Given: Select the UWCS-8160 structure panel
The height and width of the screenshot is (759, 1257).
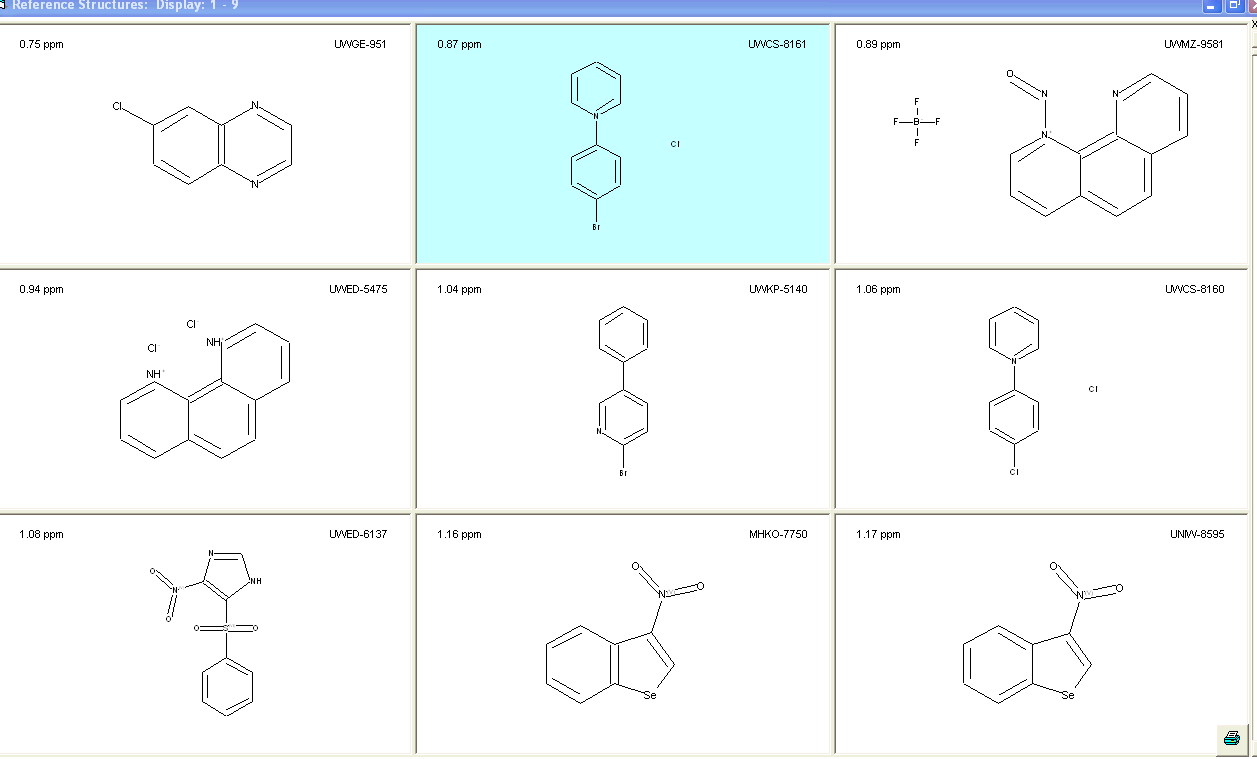Looking at the screenshot, I should (x=1040, y=390).
